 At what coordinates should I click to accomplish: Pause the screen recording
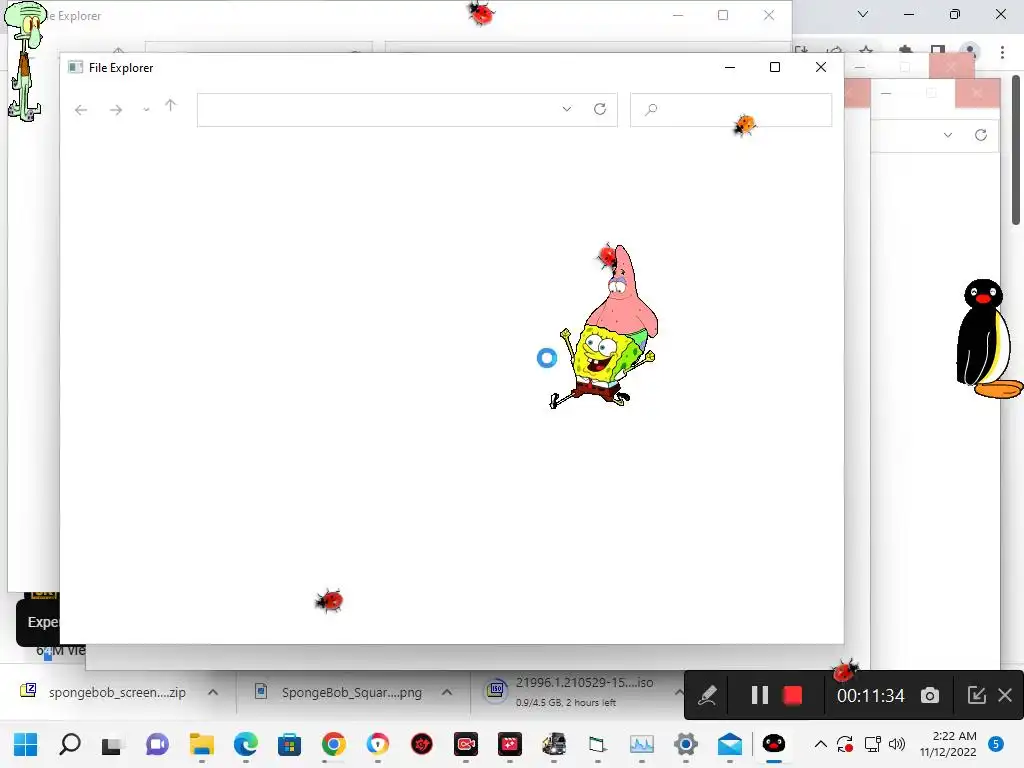tap(760, 696)
